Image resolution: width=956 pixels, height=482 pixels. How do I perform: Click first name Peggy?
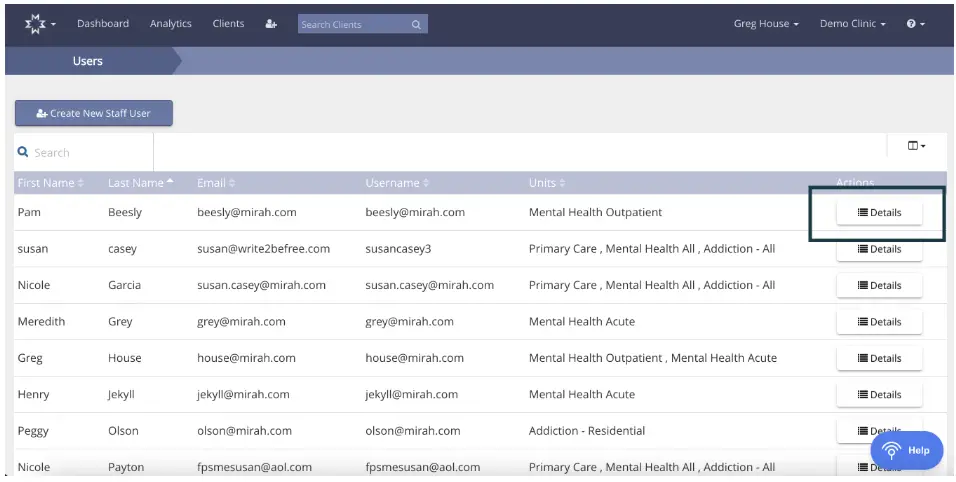(x=33, y=431)
